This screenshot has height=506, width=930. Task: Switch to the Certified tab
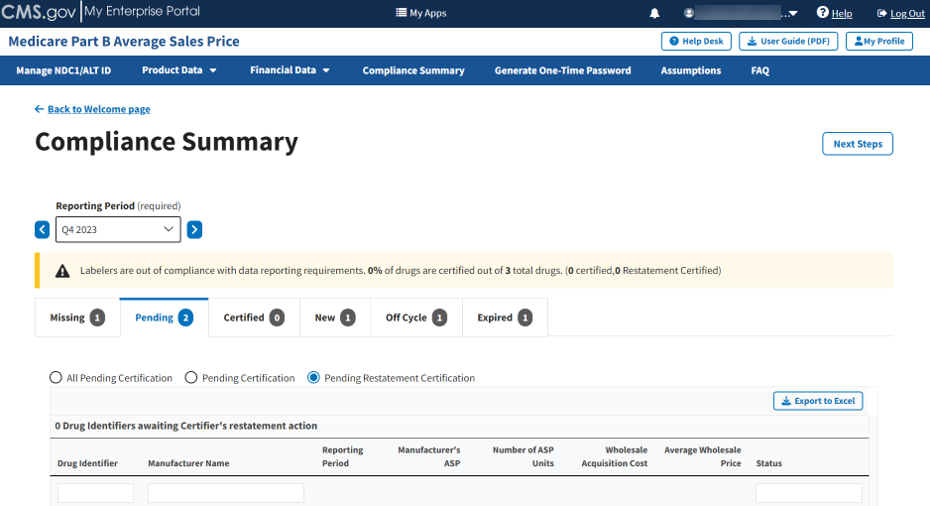point(254,317)
